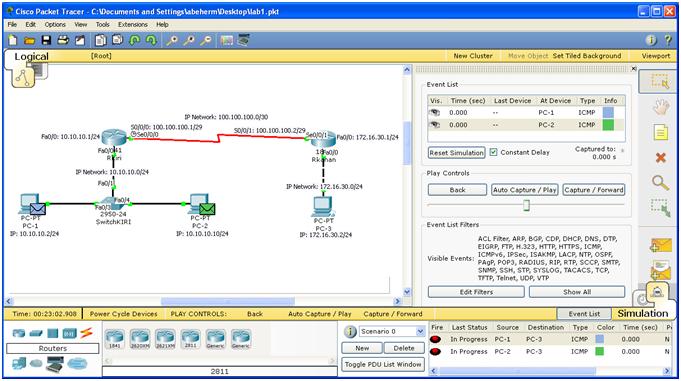The image size is (681, 381).
Task: Select the Connections lightning bolt category
Action: point(87,333)
